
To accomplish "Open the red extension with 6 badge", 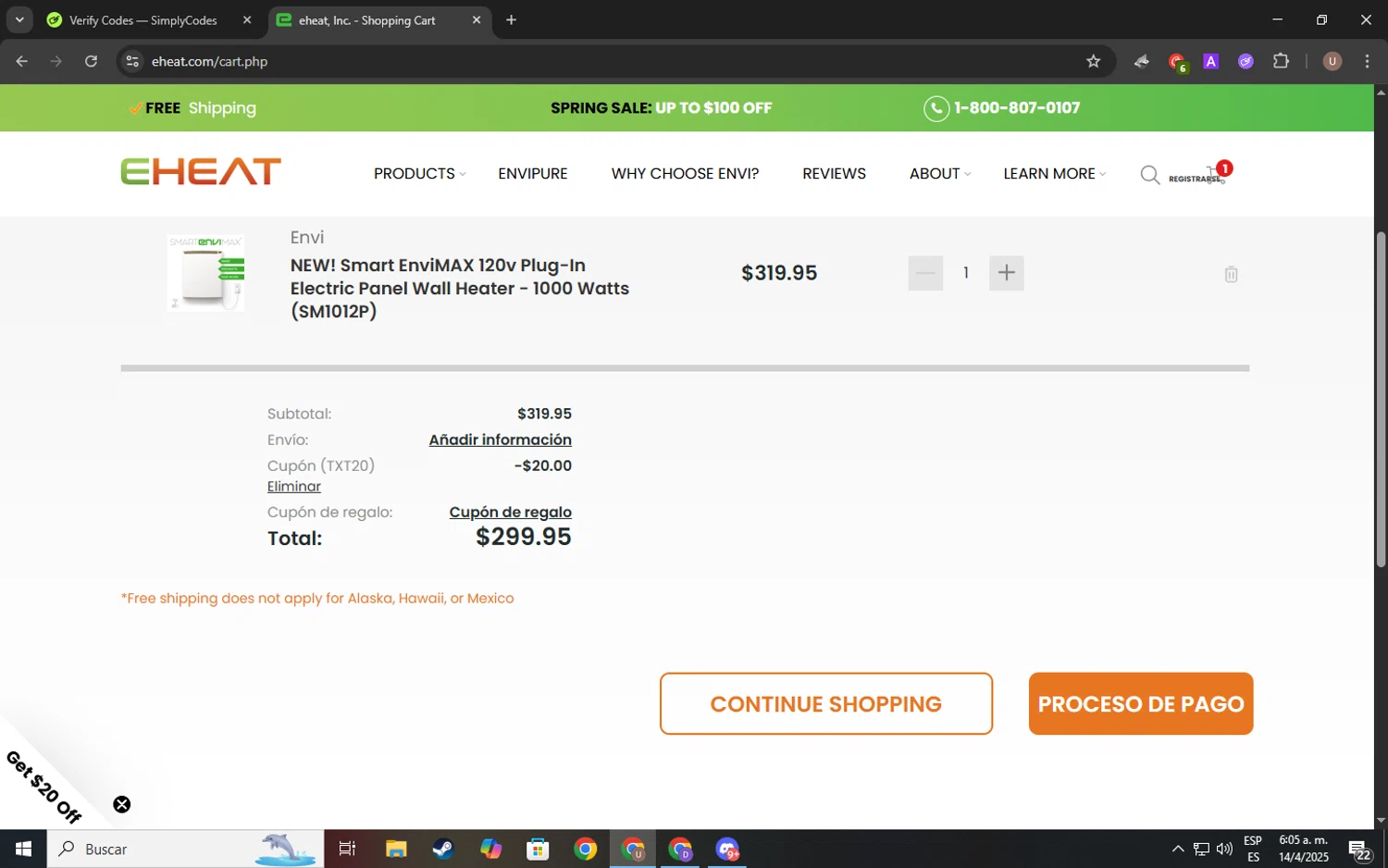I will pos(1177,62).
